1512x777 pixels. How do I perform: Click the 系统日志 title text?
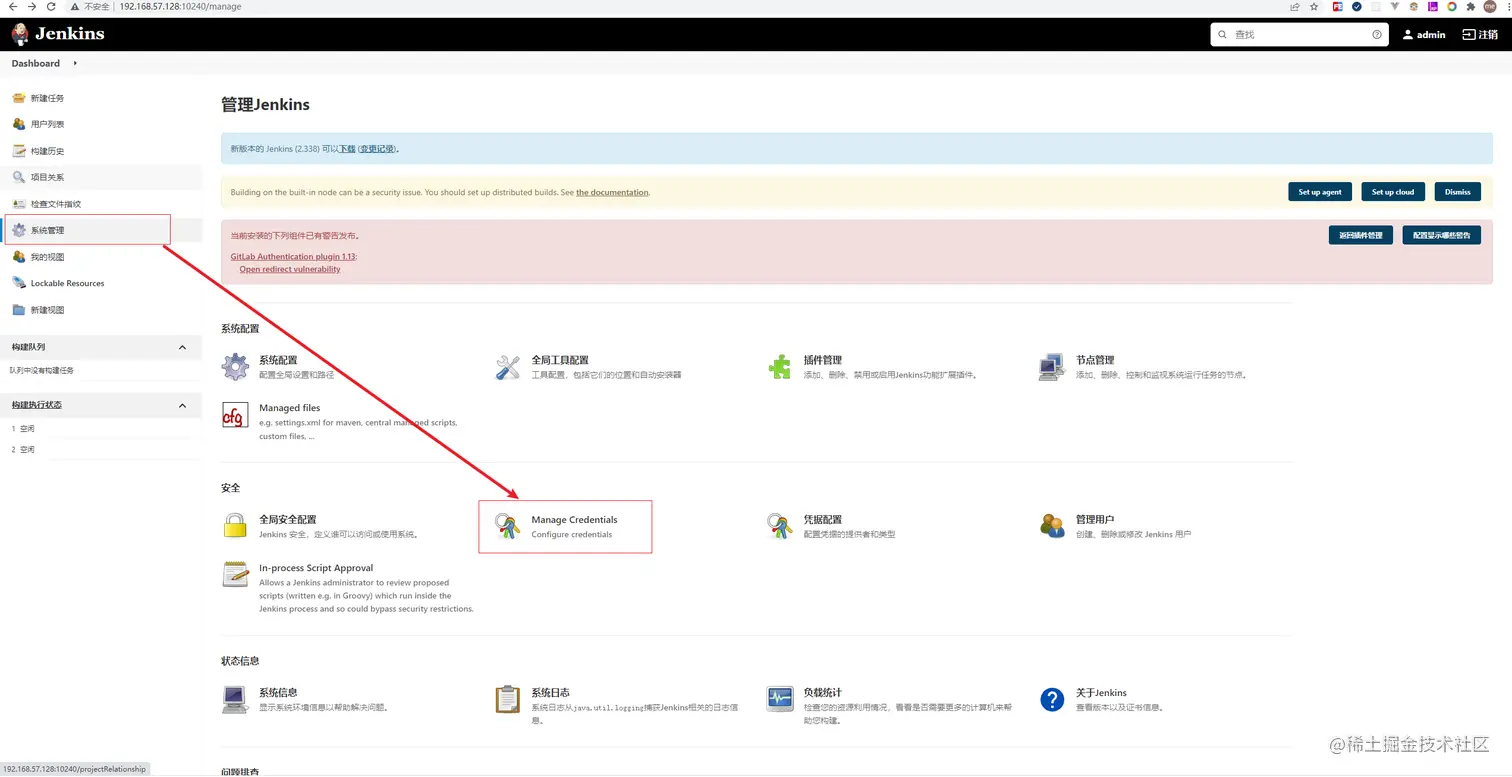(x=550, y=692)
